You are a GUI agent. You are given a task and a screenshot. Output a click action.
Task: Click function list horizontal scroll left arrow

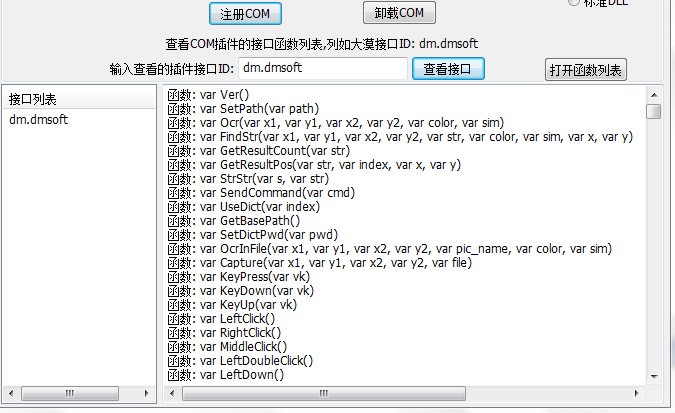(172, 393)
